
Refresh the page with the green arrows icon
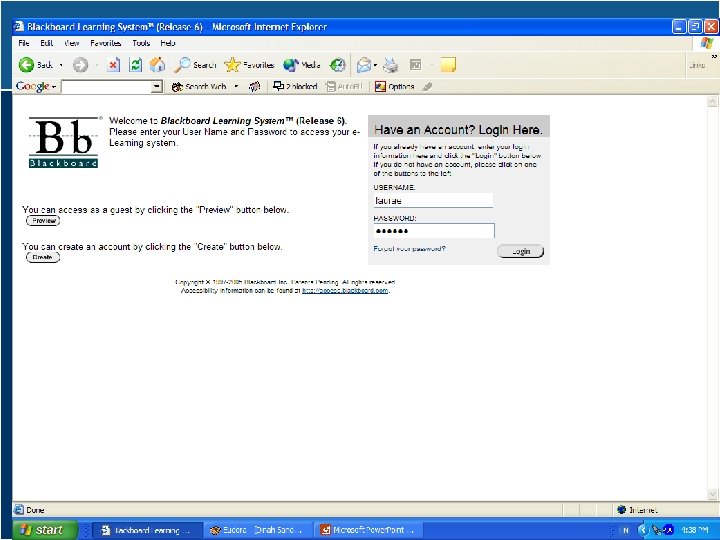click(x=135, y=65)
